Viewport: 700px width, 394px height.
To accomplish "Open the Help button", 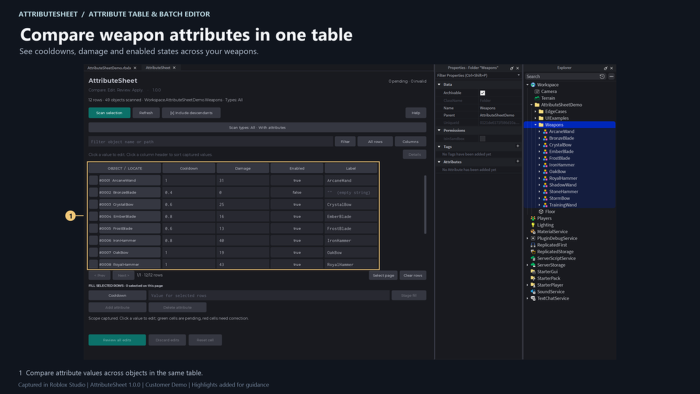I will click(x=416, y=113).
